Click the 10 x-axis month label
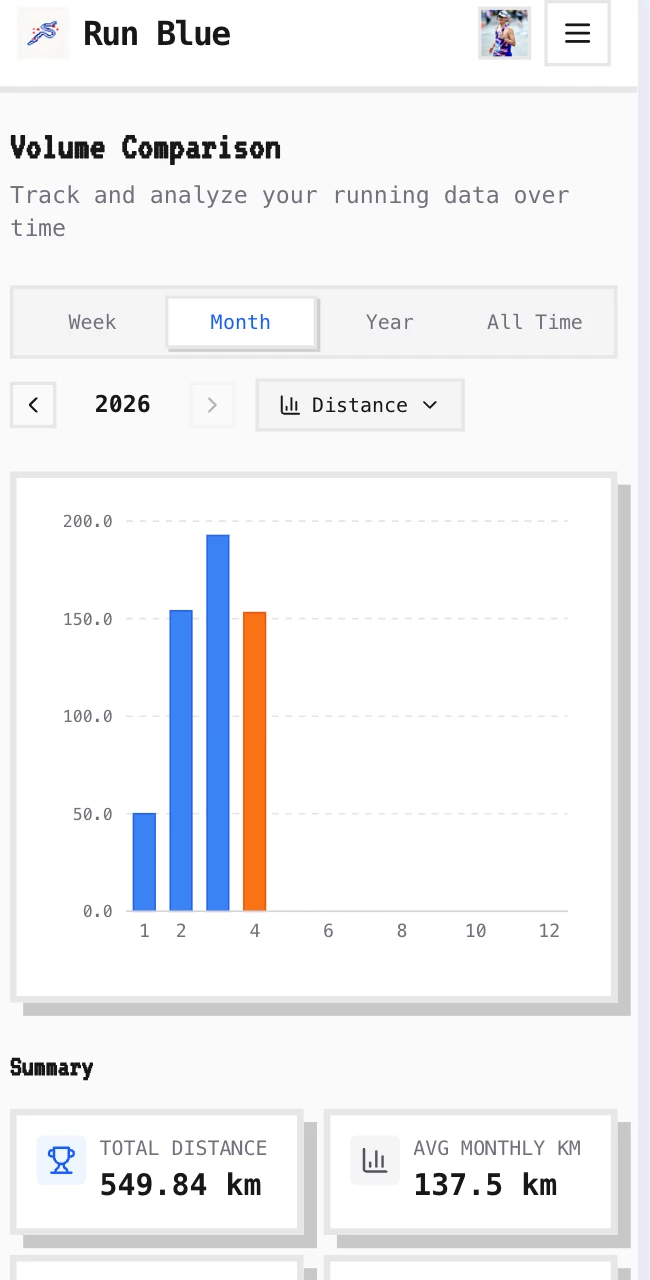Image resolution: width=650 pixels, height=1280 pixels. coord(476,931)
